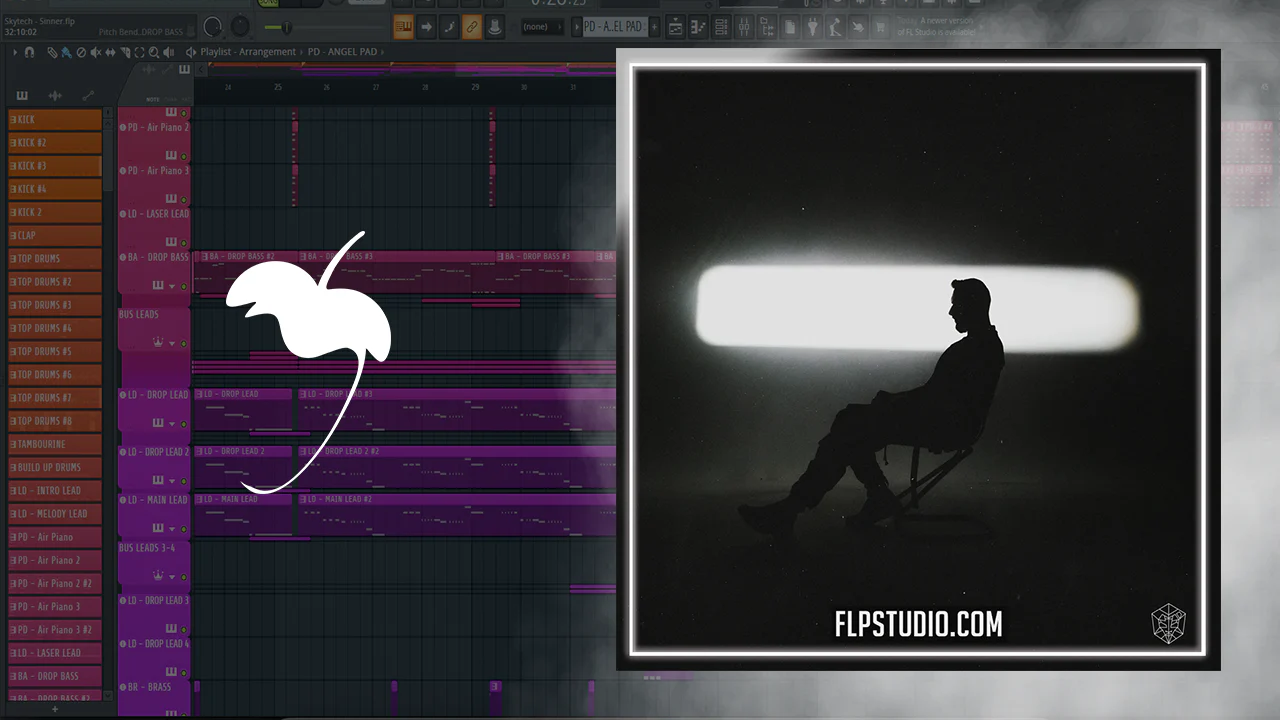Click the left knob in the top toolbar
The width and height of the screenshot is (1280, 720).
(213, 27)
